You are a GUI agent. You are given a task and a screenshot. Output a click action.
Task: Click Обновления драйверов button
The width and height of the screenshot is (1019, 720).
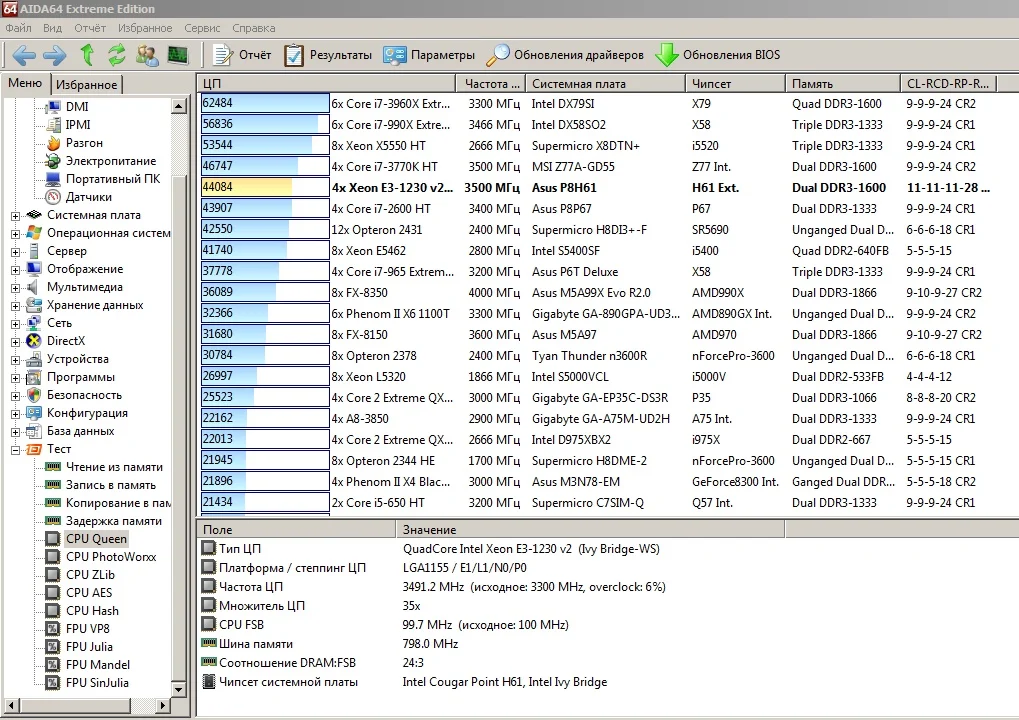566,55
